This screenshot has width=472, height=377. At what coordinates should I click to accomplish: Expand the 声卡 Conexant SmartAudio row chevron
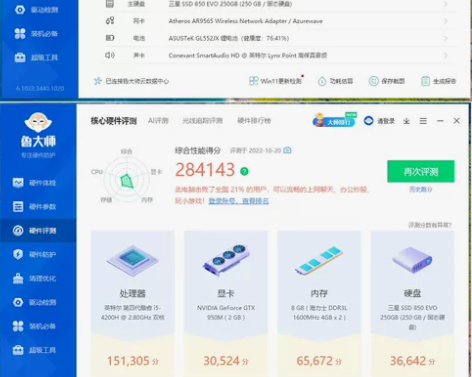pyautogui.click(x=446, y=55)
